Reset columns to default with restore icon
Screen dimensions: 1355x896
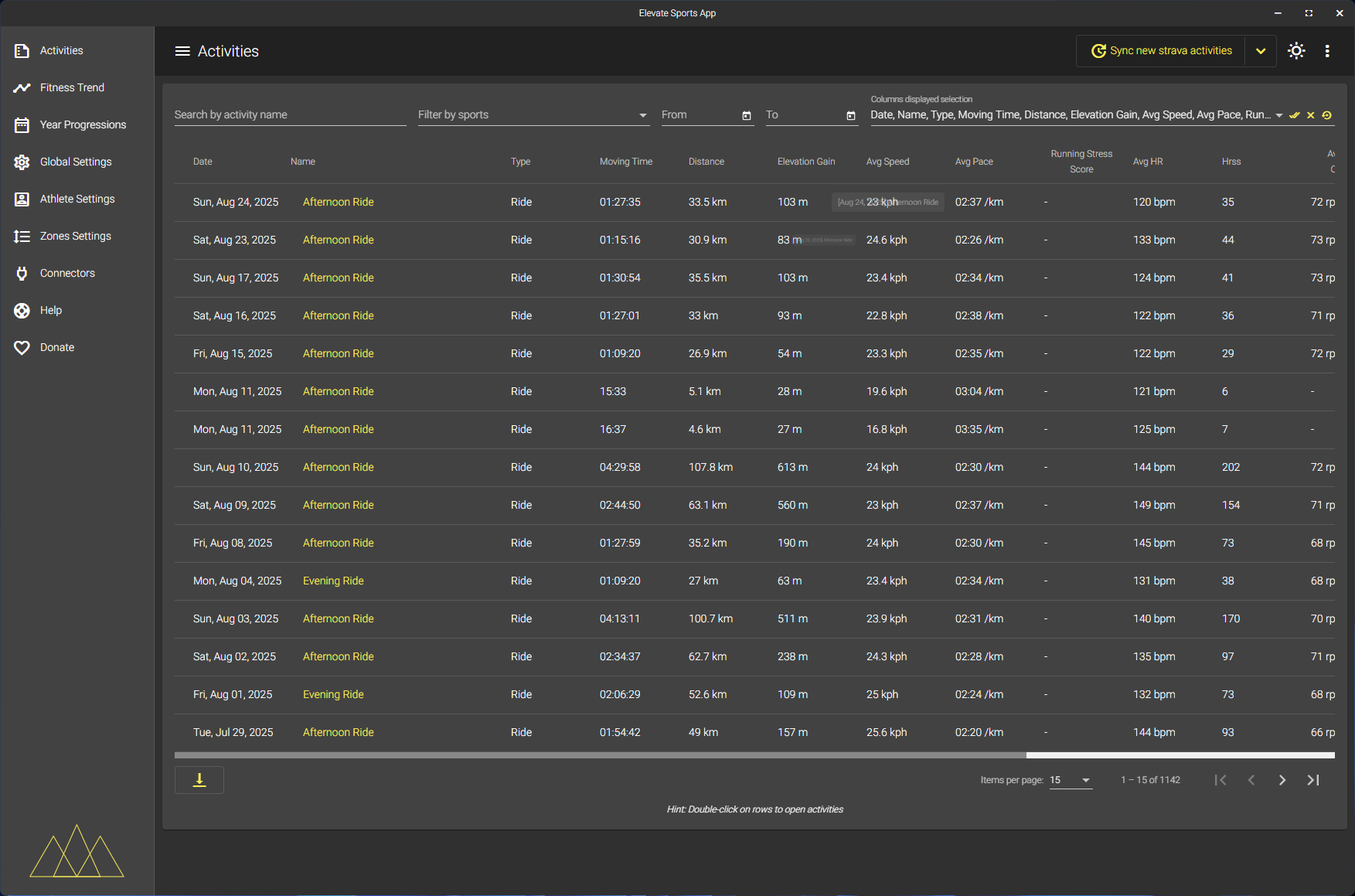click(1327, 115)
